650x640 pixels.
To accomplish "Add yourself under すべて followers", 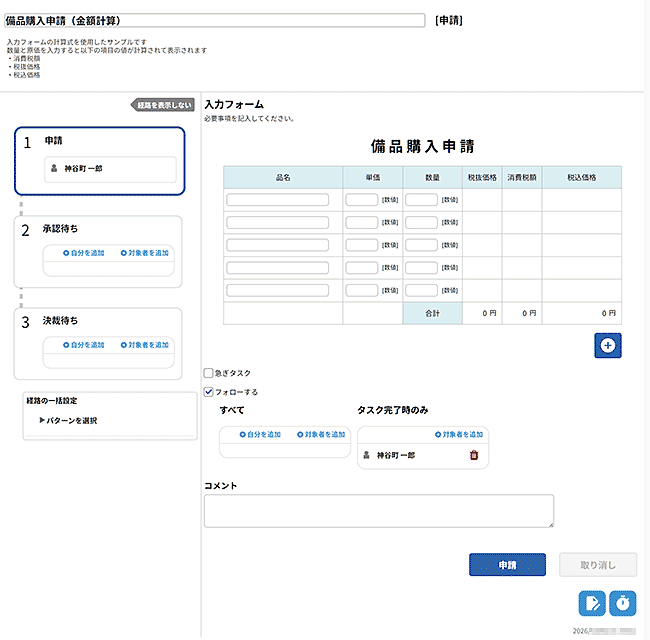I will click(260, 434).
